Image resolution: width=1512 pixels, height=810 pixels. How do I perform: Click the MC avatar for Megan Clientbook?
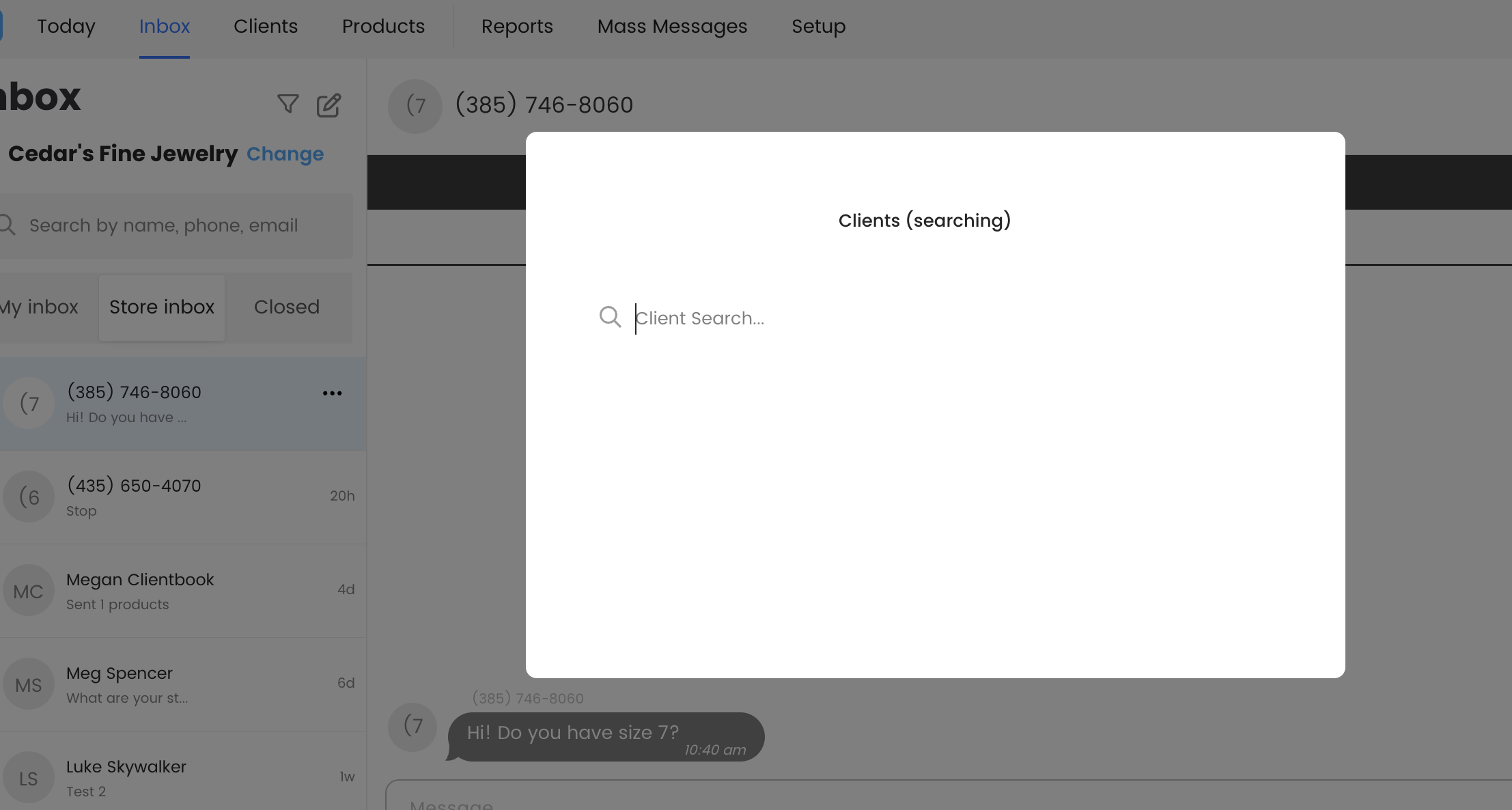(x=29, y=591)
